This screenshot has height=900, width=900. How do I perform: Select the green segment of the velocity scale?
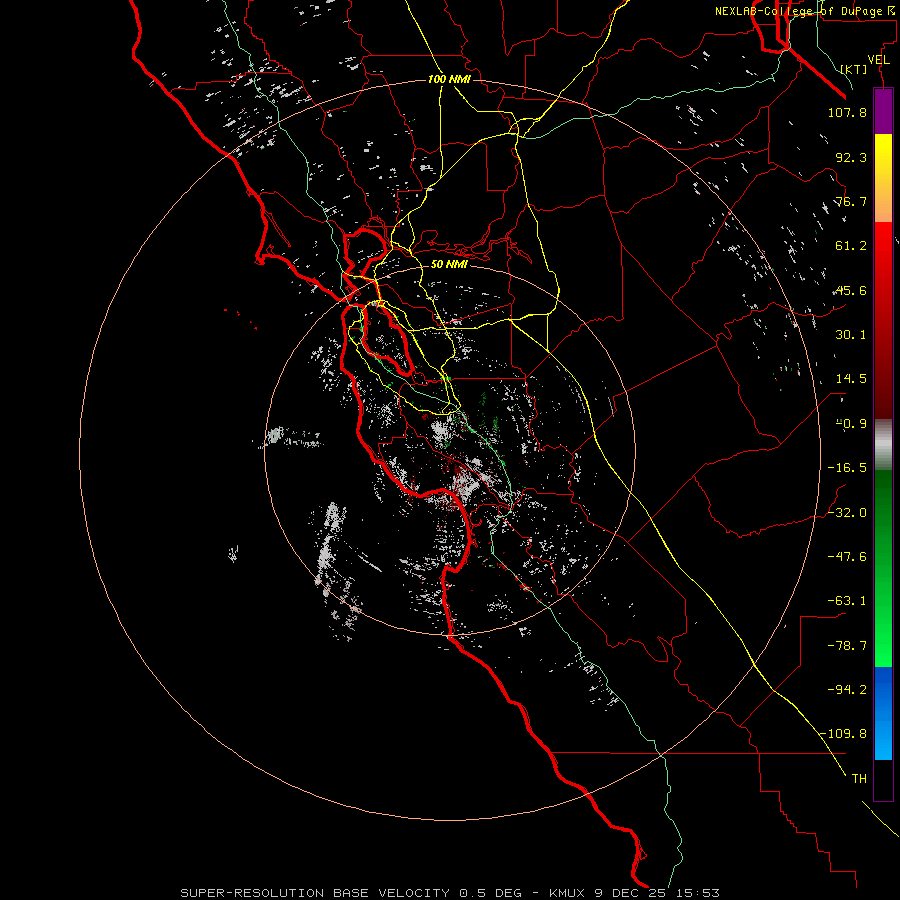click(x=883, y=568)
